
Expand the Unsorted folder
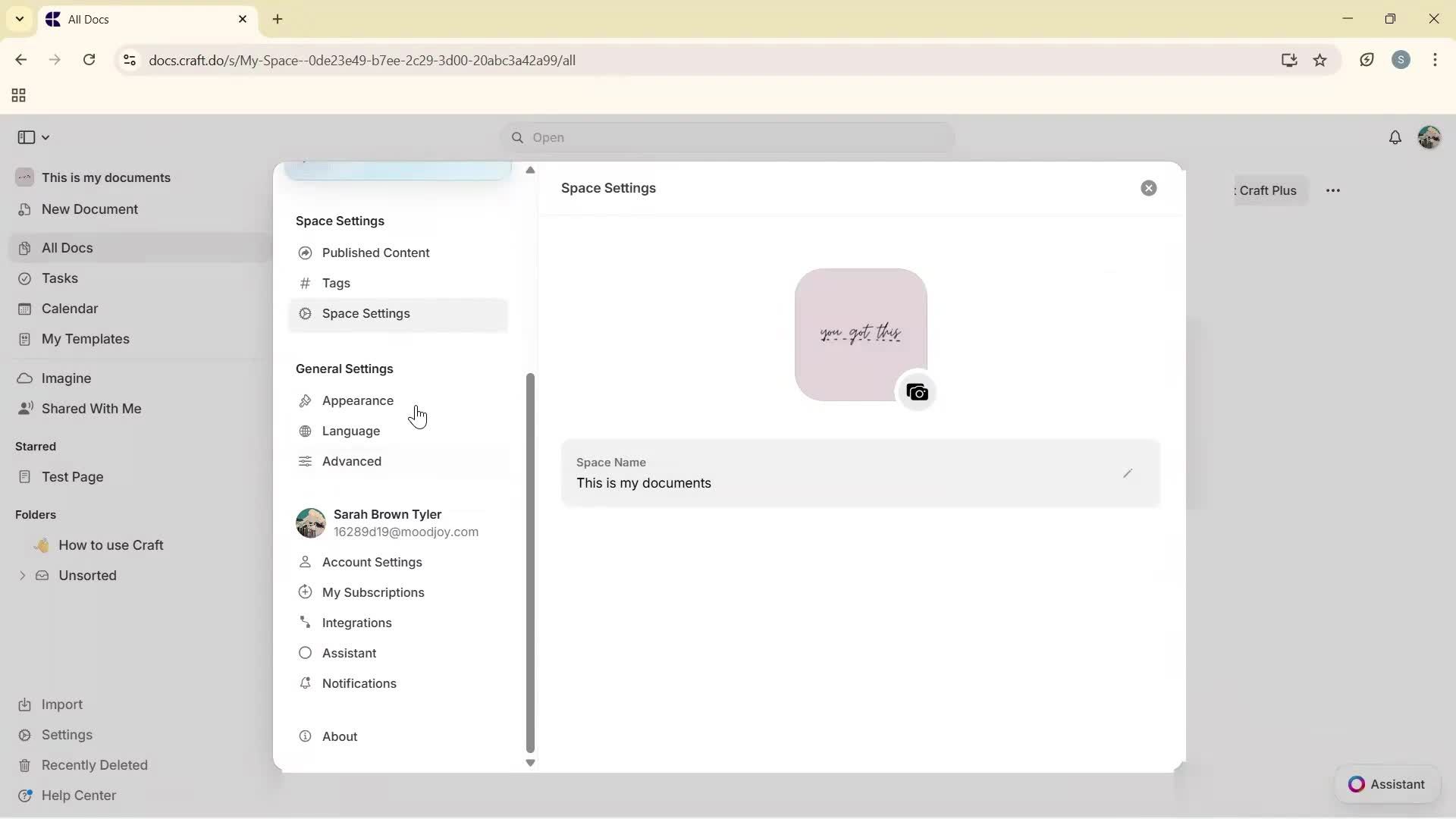[23, 576]
